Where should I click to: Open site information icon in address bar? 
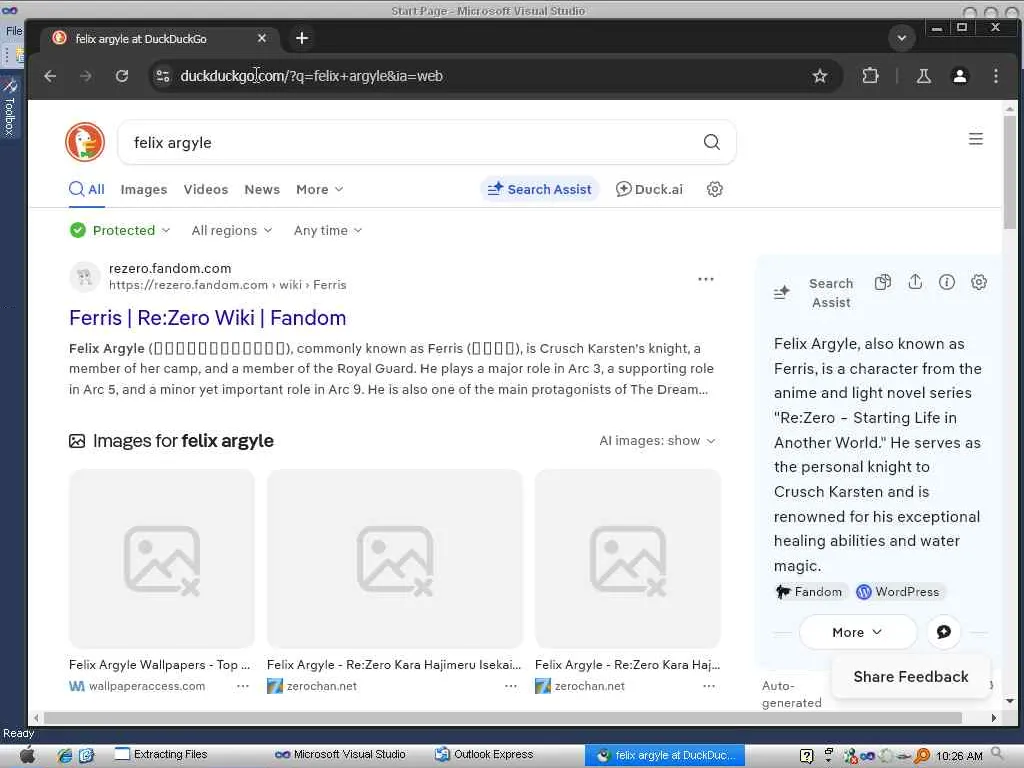pyautogui.click(x=163, y=76)
